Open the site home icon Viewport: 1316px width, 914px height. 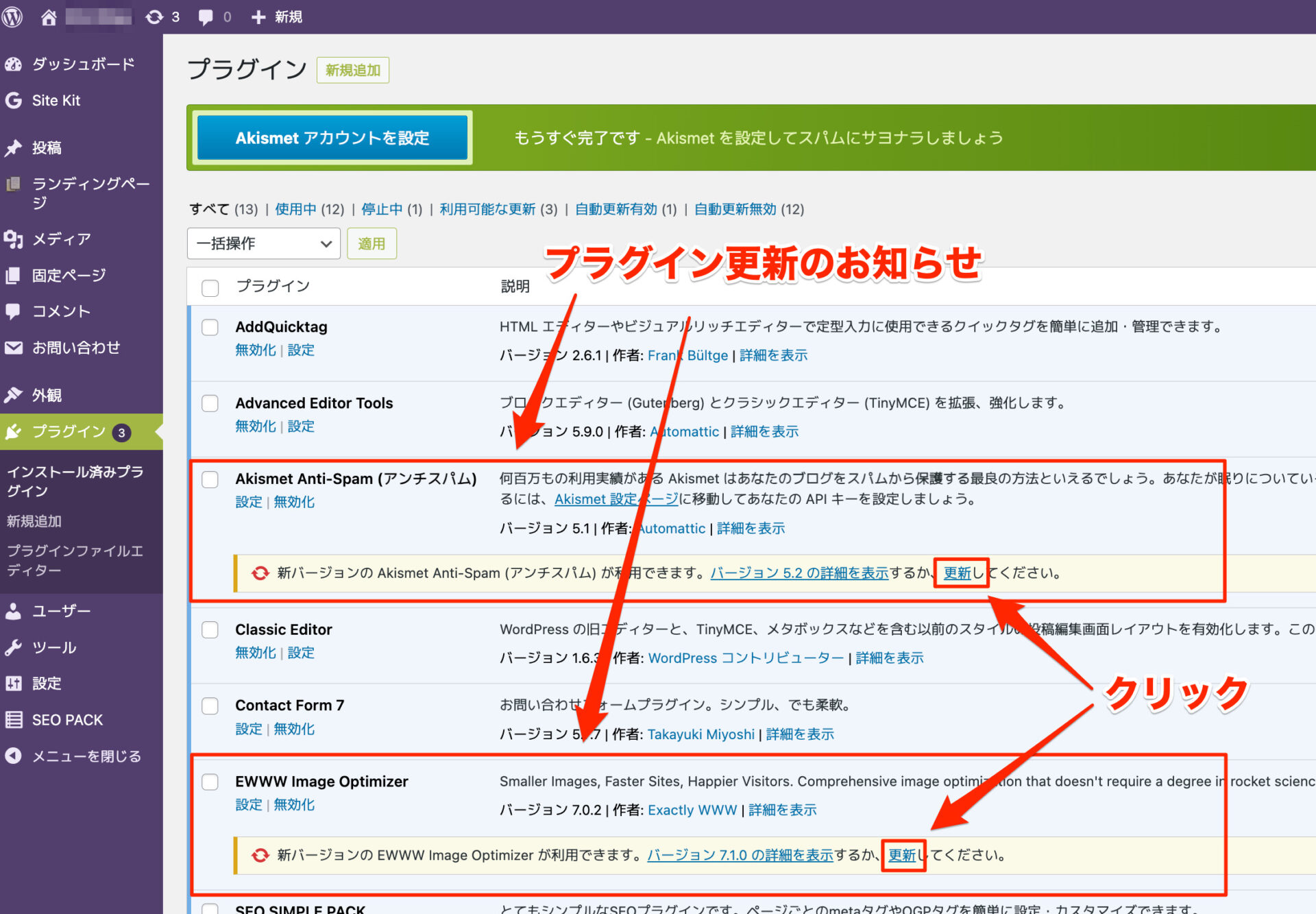[48, 16]
